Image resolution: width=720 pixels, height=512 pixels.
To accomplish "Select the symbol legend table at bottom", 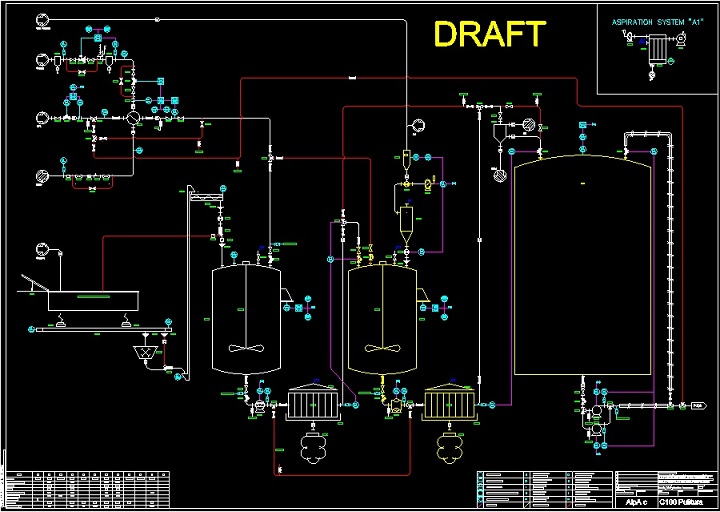I will [545, 489].
